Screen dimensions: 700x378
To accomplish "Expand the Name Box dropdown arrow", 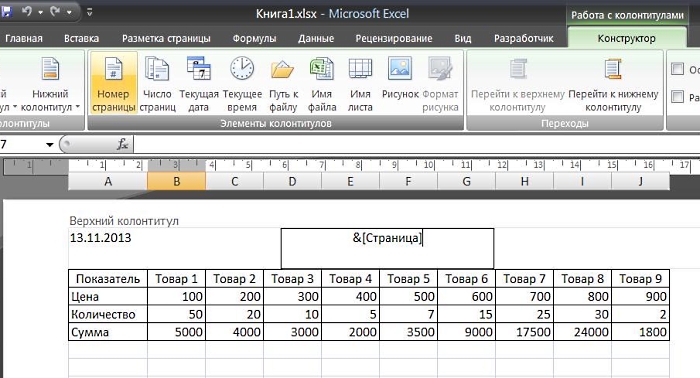I will pyautogui.click(x=50, y=145).
